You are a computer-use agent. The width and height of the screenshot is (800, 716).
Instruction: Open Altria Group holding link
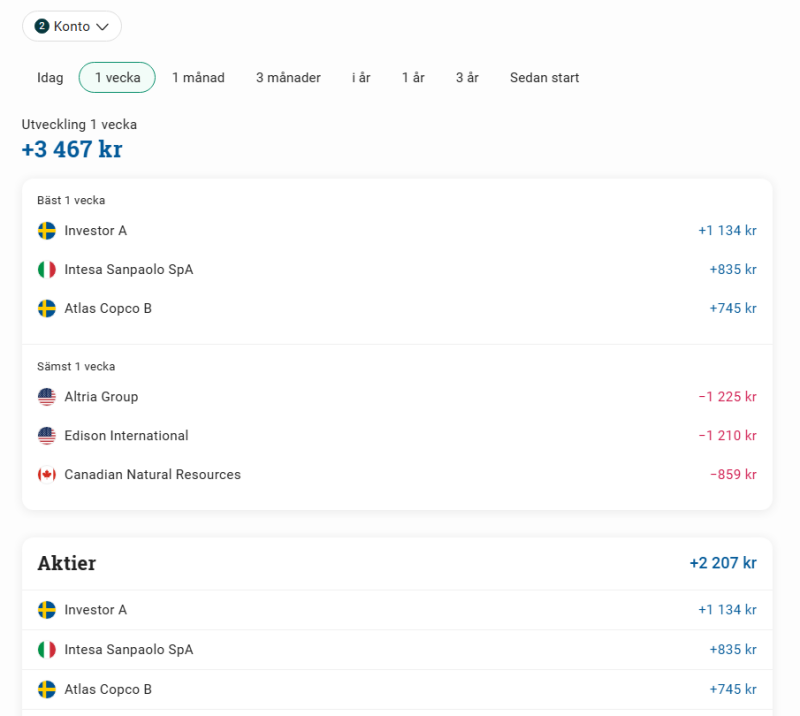pyautogui.click(x=101, y=397)
